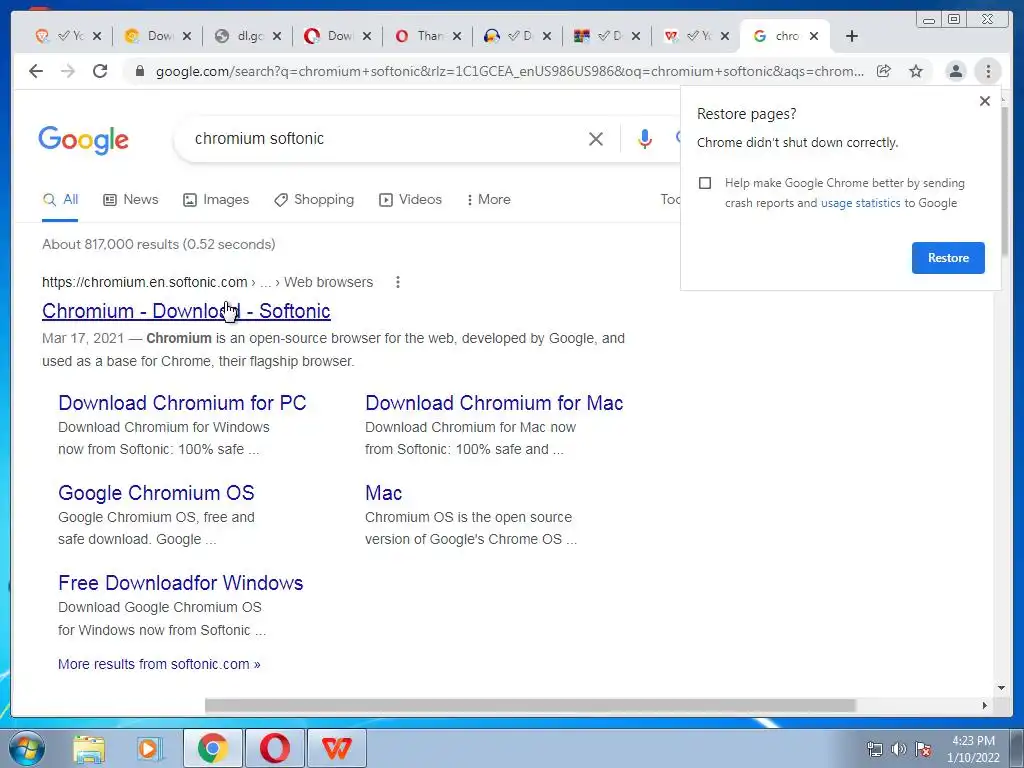Viewport: 1024px width, 768px height.
Task: Expand the More search filters menu
Action: tap(488, 200)
